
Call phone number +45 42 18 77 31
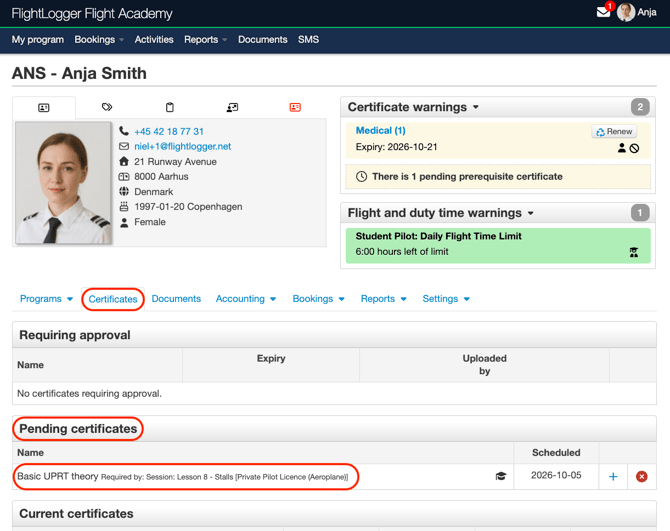coord(169,131)
